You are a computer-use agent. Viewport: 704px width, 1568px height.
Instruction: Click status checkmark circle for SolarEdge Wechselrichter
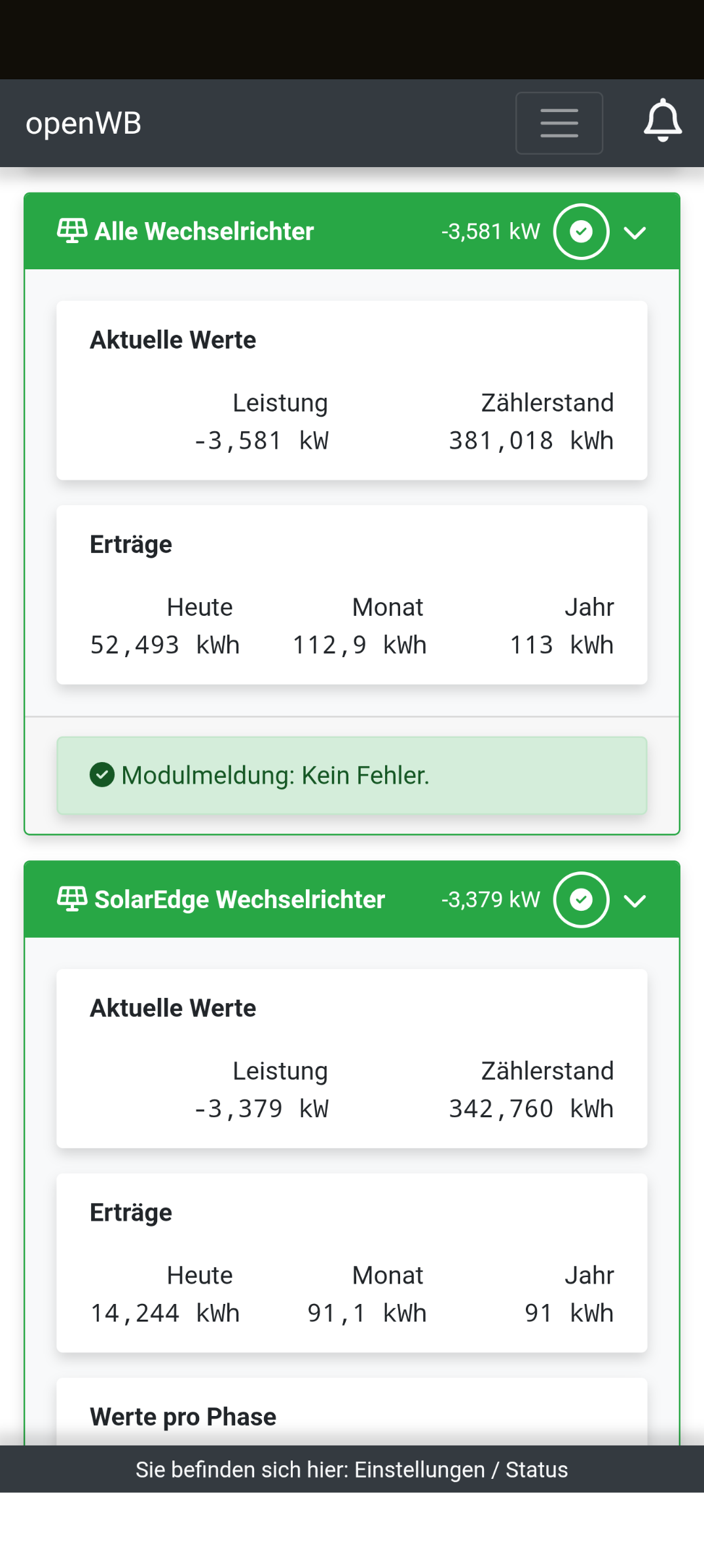[x=581, y=900]
